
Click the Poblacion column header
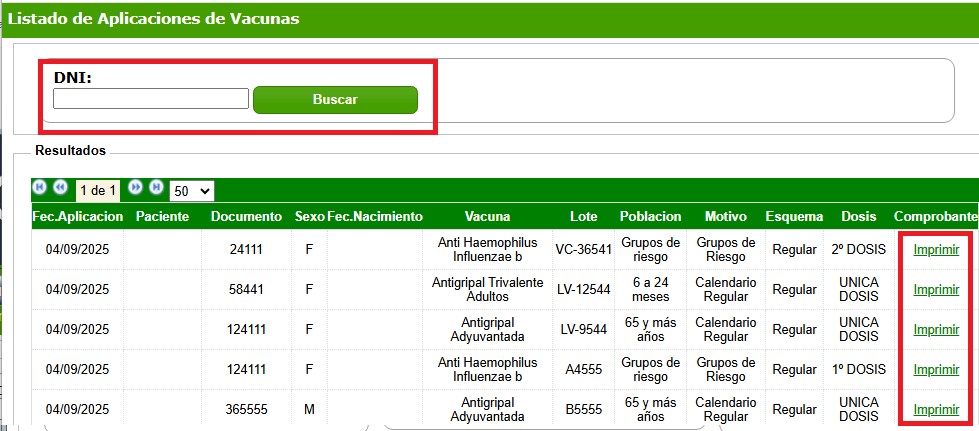[x=650, y=216]
